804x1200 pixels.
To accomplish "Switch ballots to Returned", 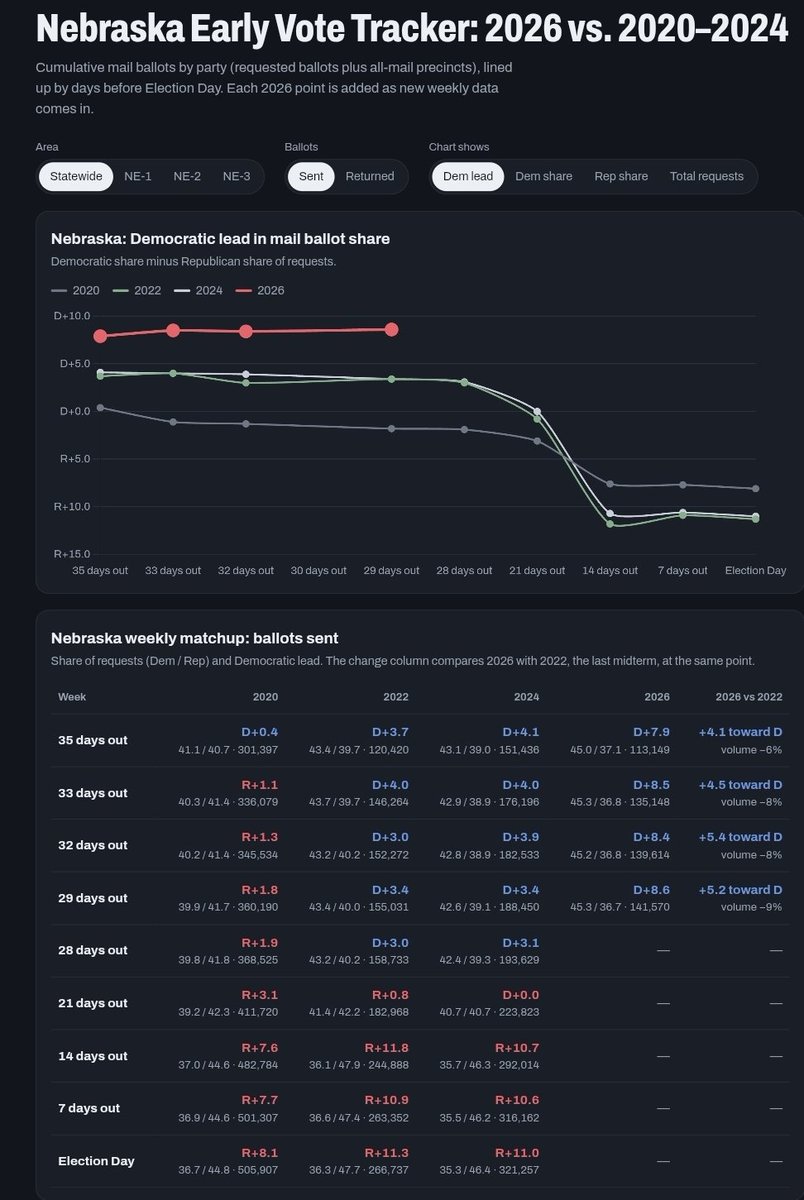I will 370,176.
